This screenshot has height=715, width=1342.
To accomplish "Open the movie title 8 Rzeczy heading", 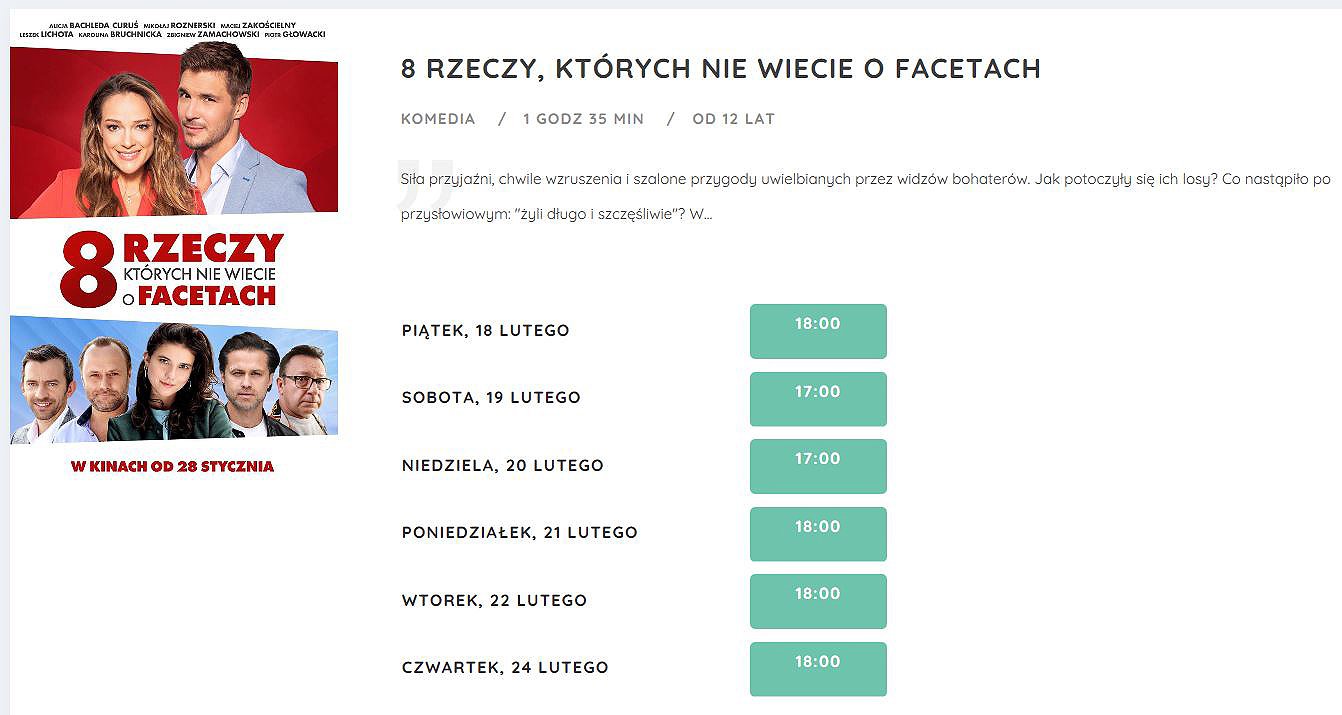I will coord(721,68).
